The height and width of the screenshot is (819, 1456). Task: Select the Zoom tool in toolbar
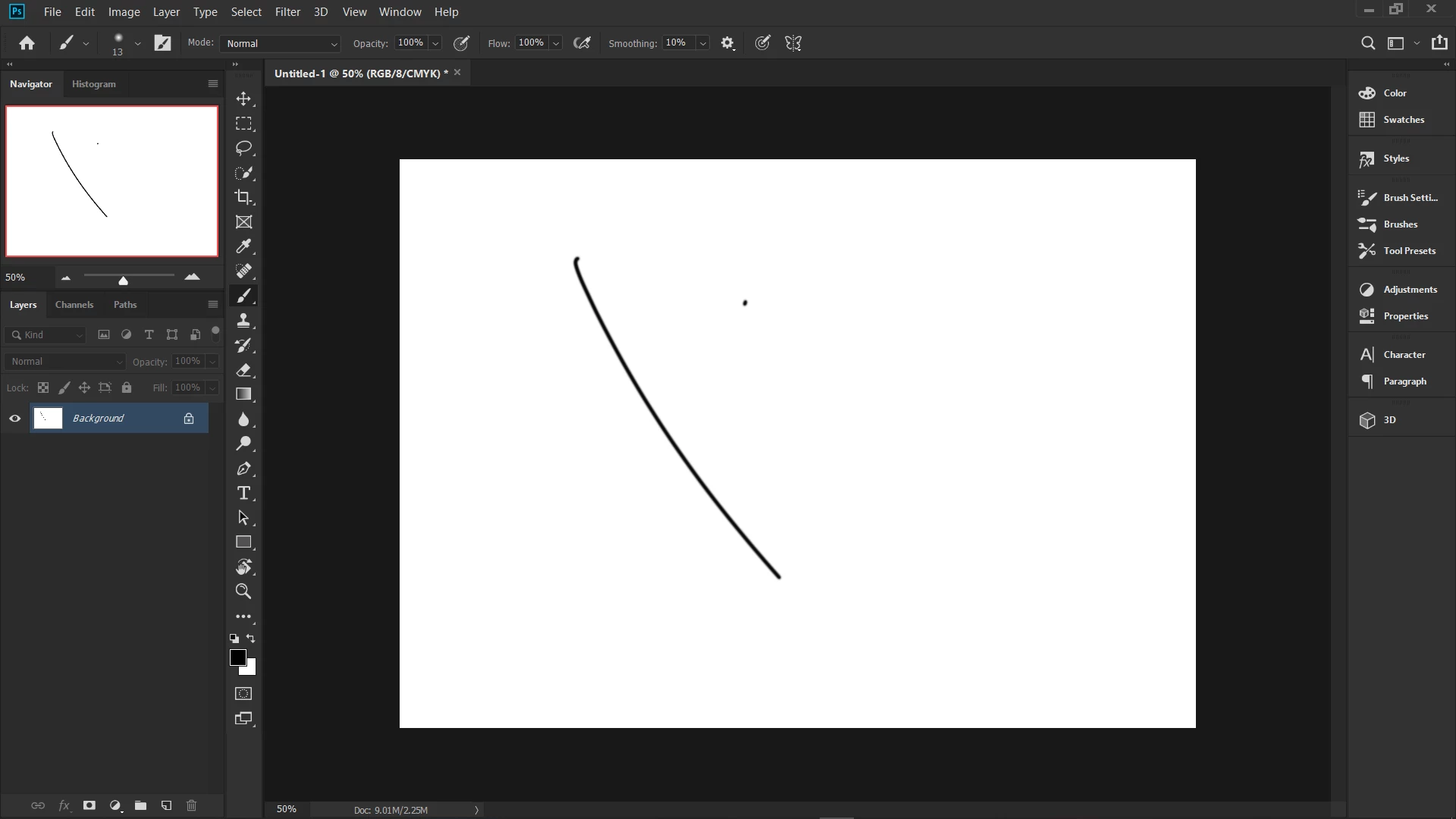tap(243, 591)
